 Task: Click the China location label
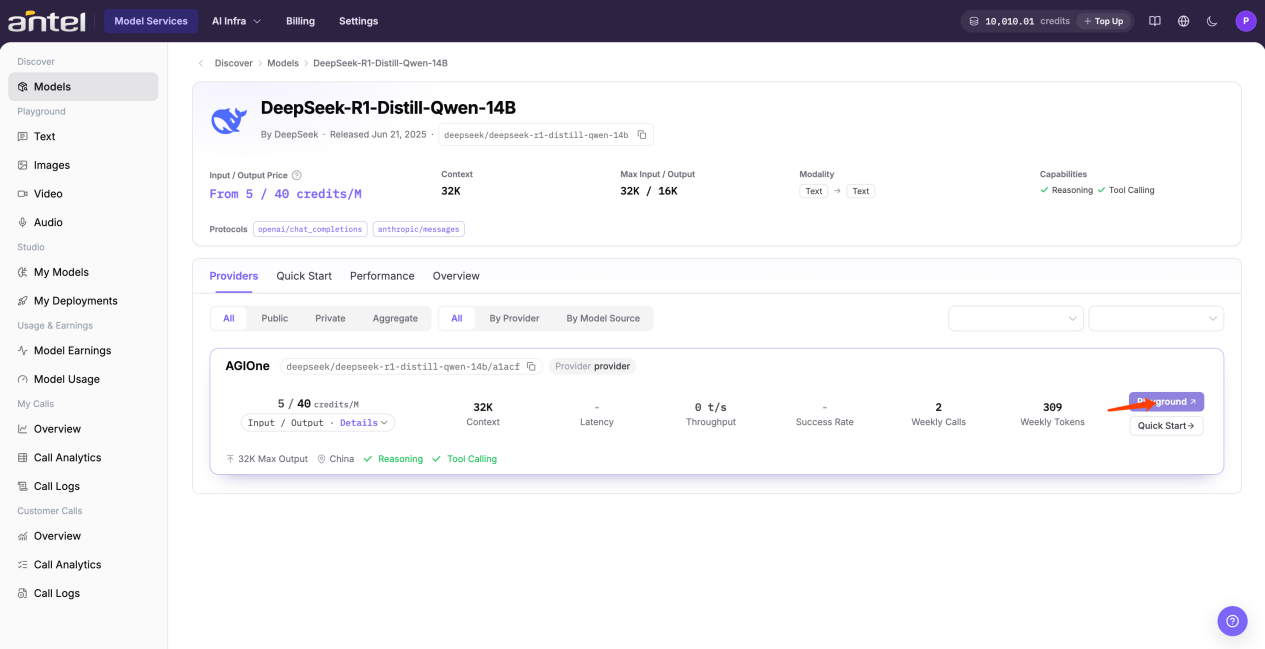[336, 459]
